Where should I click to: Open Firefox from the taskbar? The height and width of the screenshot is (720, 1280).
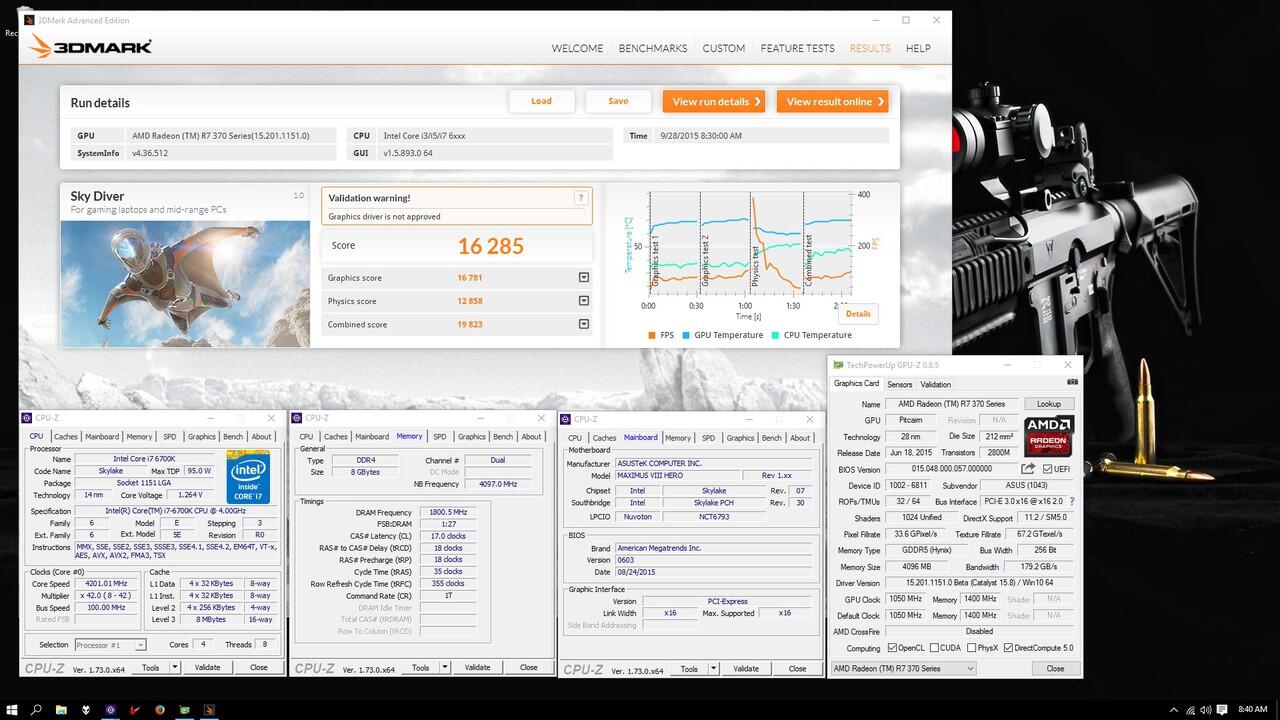click(159, 709)
